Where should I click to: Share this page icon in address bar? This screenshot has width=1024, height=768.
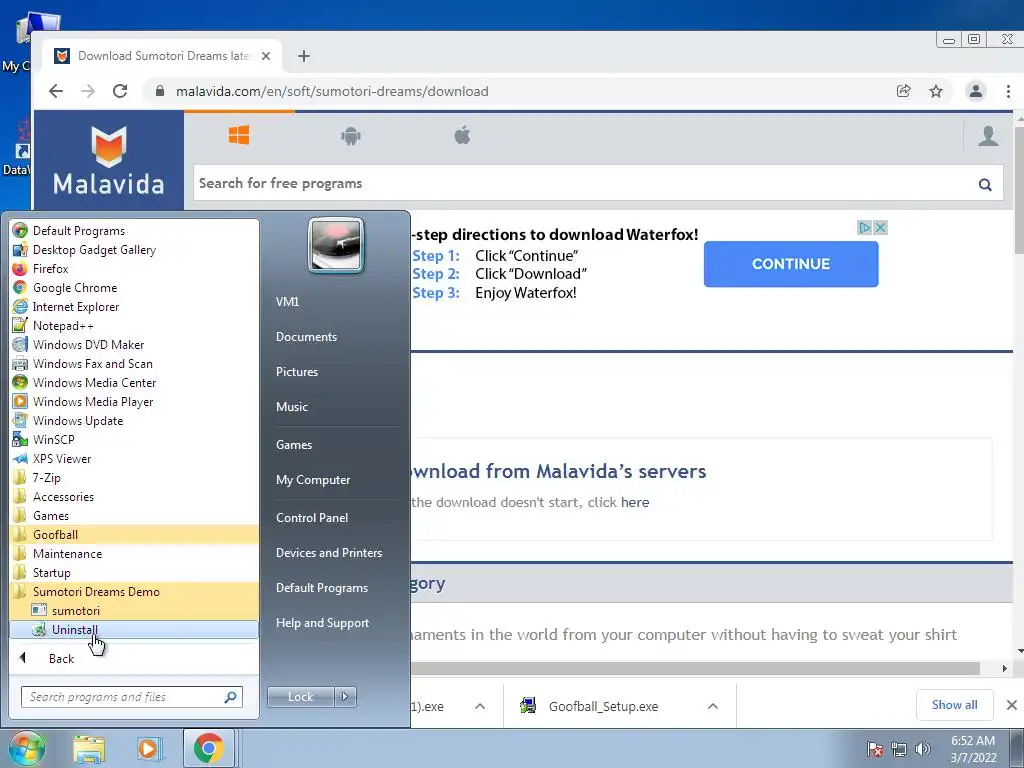(904, 91)
